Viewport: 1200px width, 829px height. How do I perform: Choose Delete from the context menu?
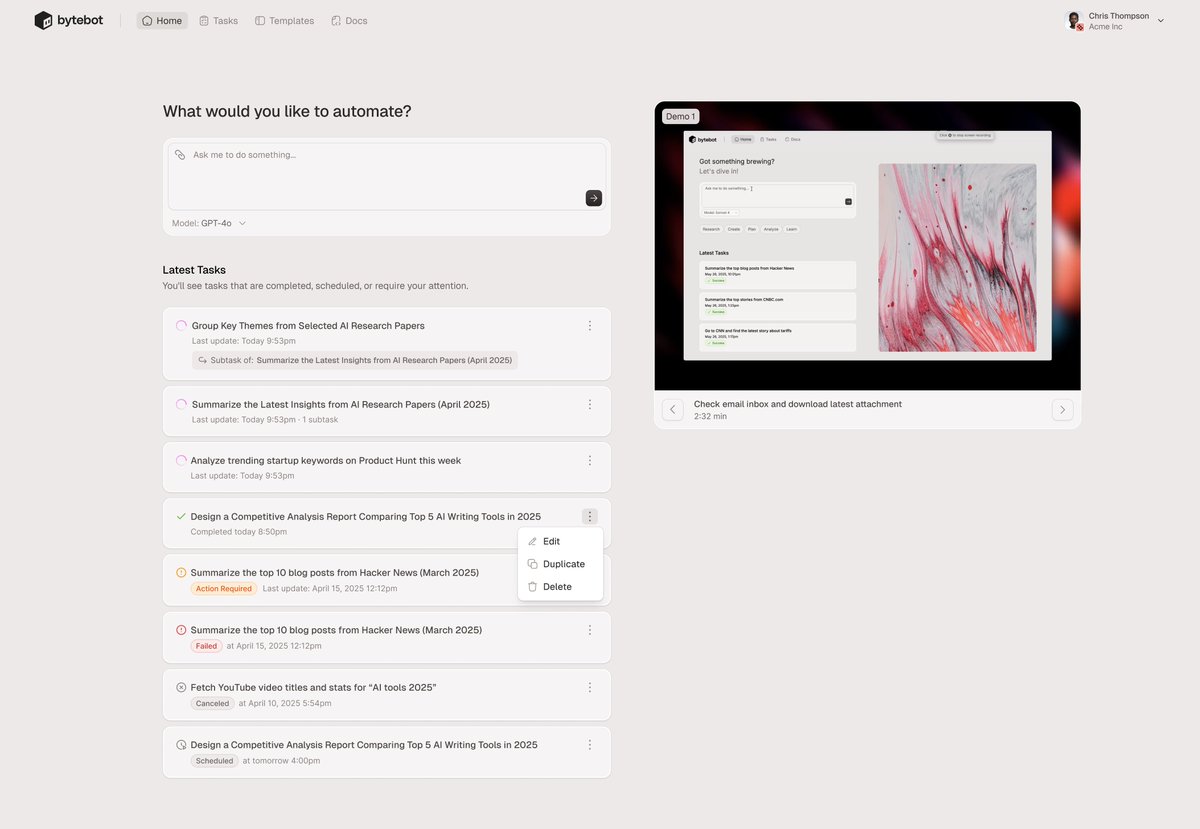[x=560, y=587]
